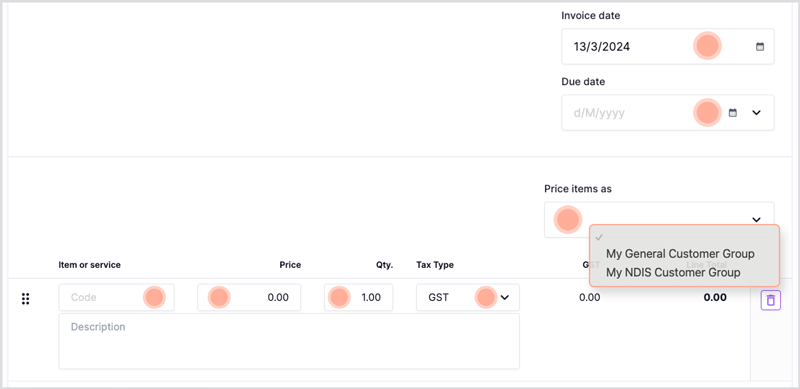Open the Invoice date calendar picker icon
Image resolution: width=800 pixels, height=389 pixels.
coord(760,46)
